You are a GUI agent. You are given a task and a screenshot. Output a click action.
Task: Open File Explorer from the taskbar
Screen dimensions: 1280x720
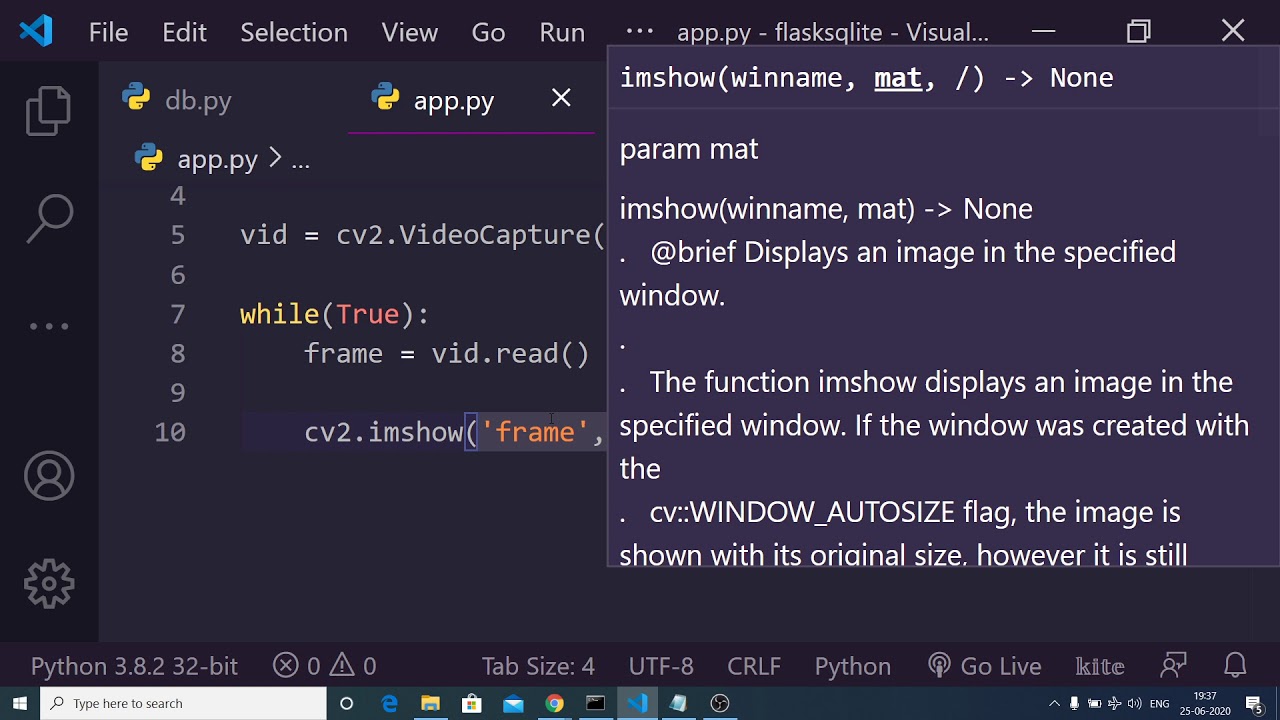430,703
